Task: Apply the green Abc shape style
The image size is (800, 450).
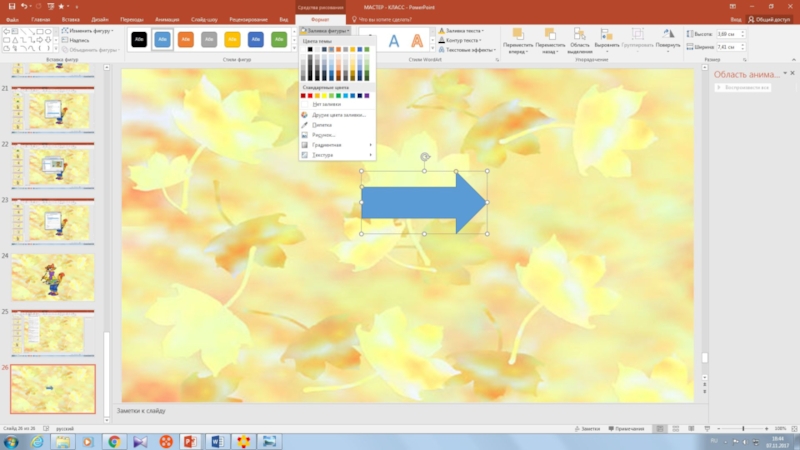Action: (x=279, y=39)
